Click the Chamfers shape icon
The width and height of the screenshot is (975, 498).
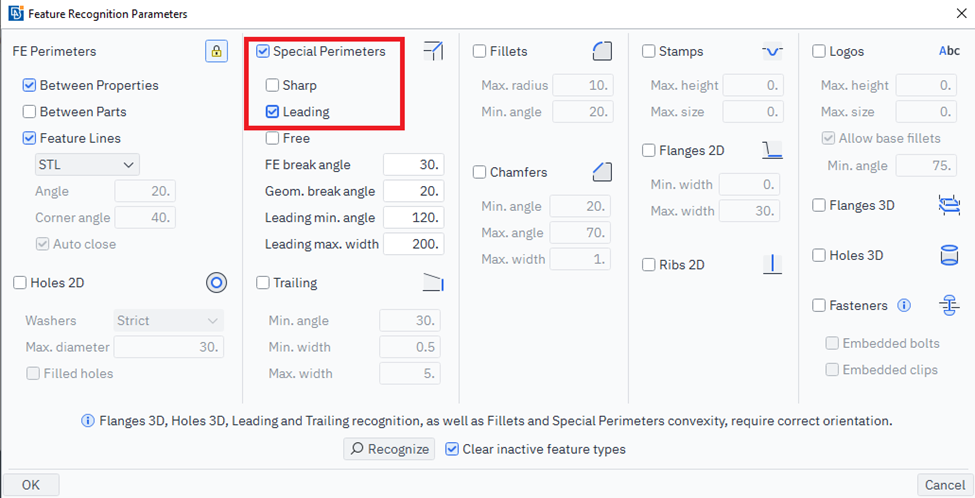click(602, 172)
